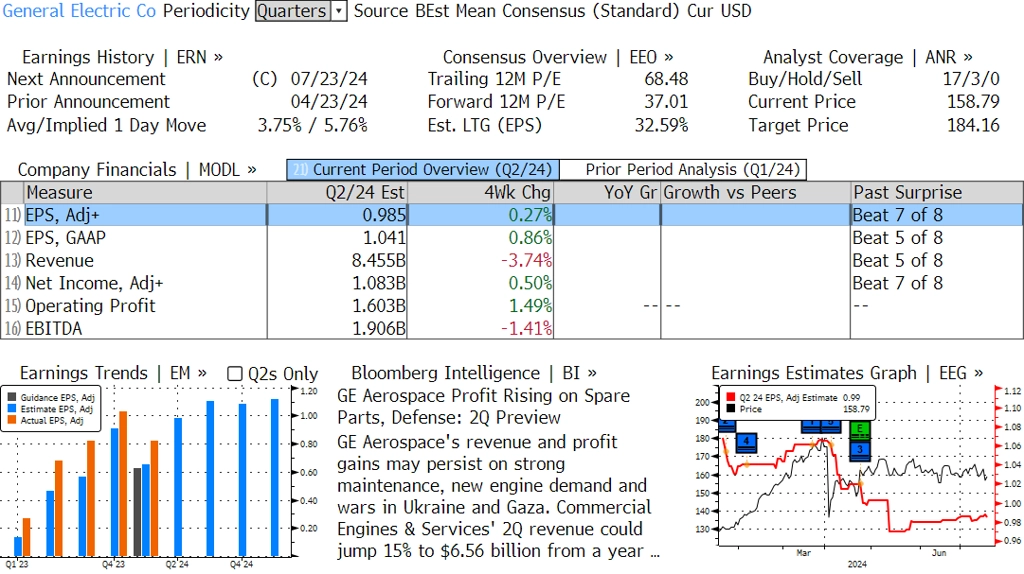Click Buy/Hold/Sell value 17/3/0
Screen dimensions: 1024x574
point(971,79)
